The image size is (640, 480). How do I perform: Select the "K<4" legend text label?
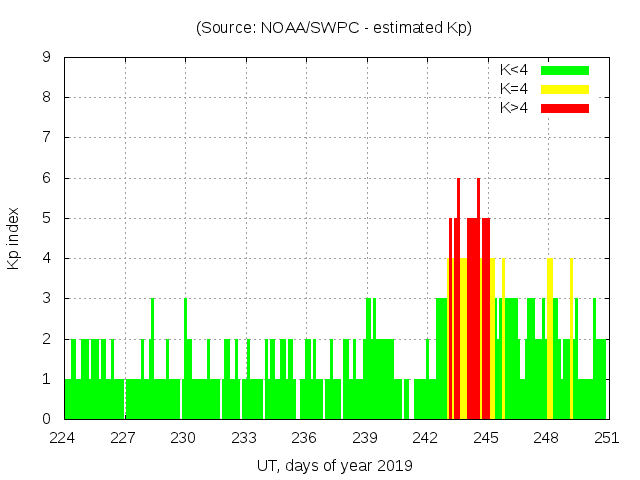[515, 70]
